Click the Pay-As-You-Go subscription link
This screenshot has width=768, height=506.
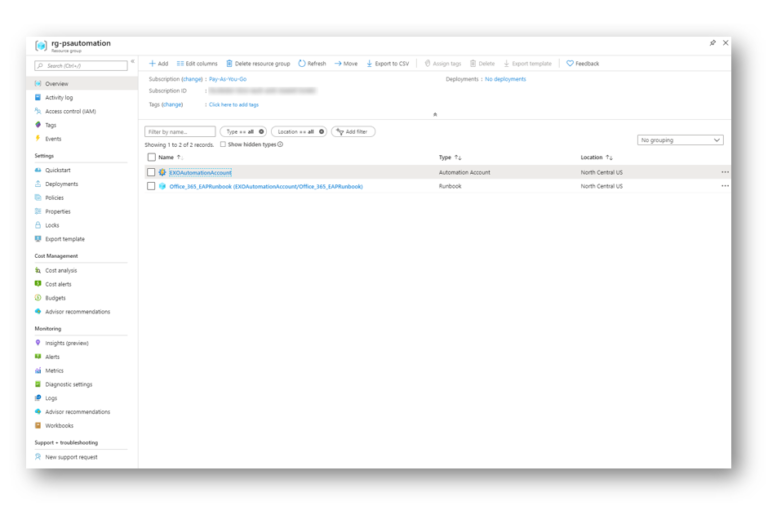(228, 79)
